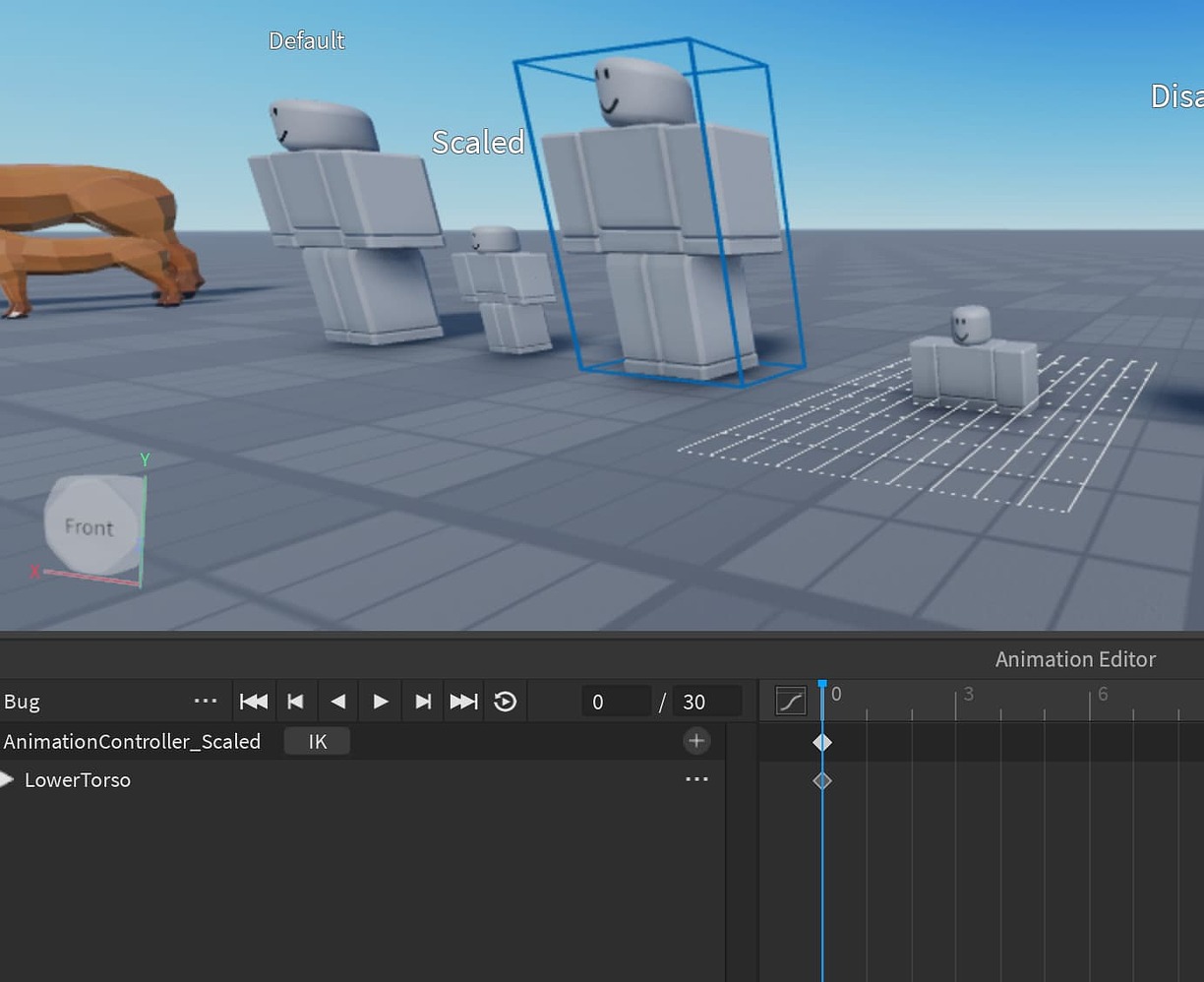Expand the LowerTorso track
Viewport: 1204px width, 982px height.
[x=9, y=779]
